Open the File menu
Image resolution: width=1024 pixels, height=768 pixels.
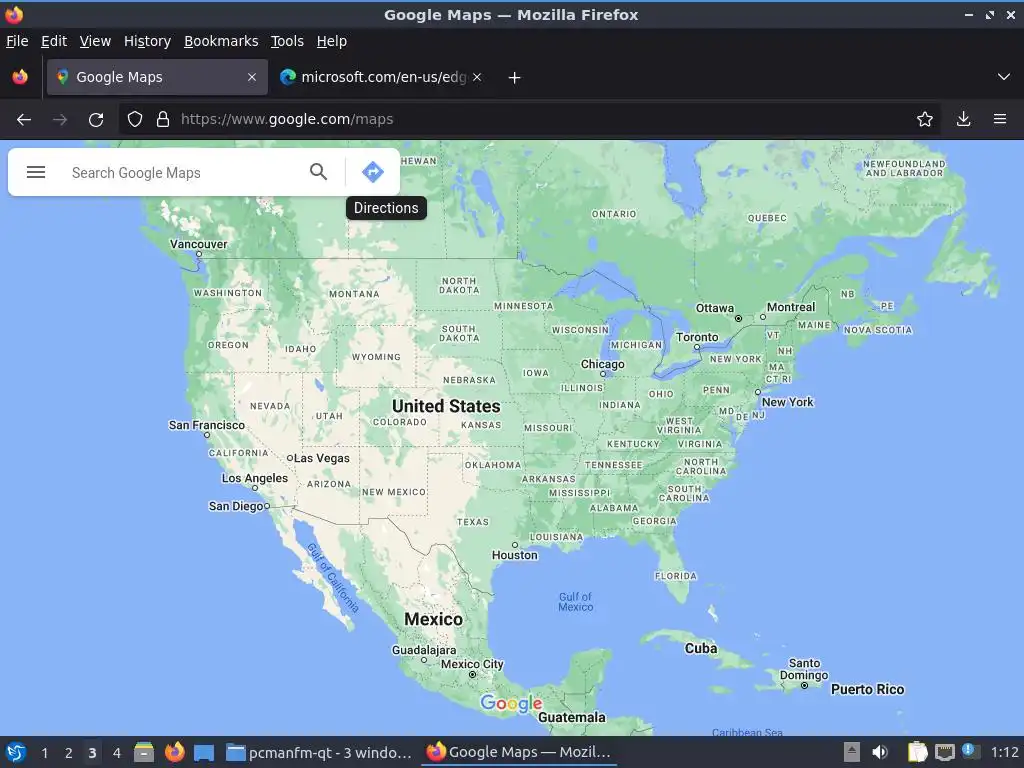17,41
